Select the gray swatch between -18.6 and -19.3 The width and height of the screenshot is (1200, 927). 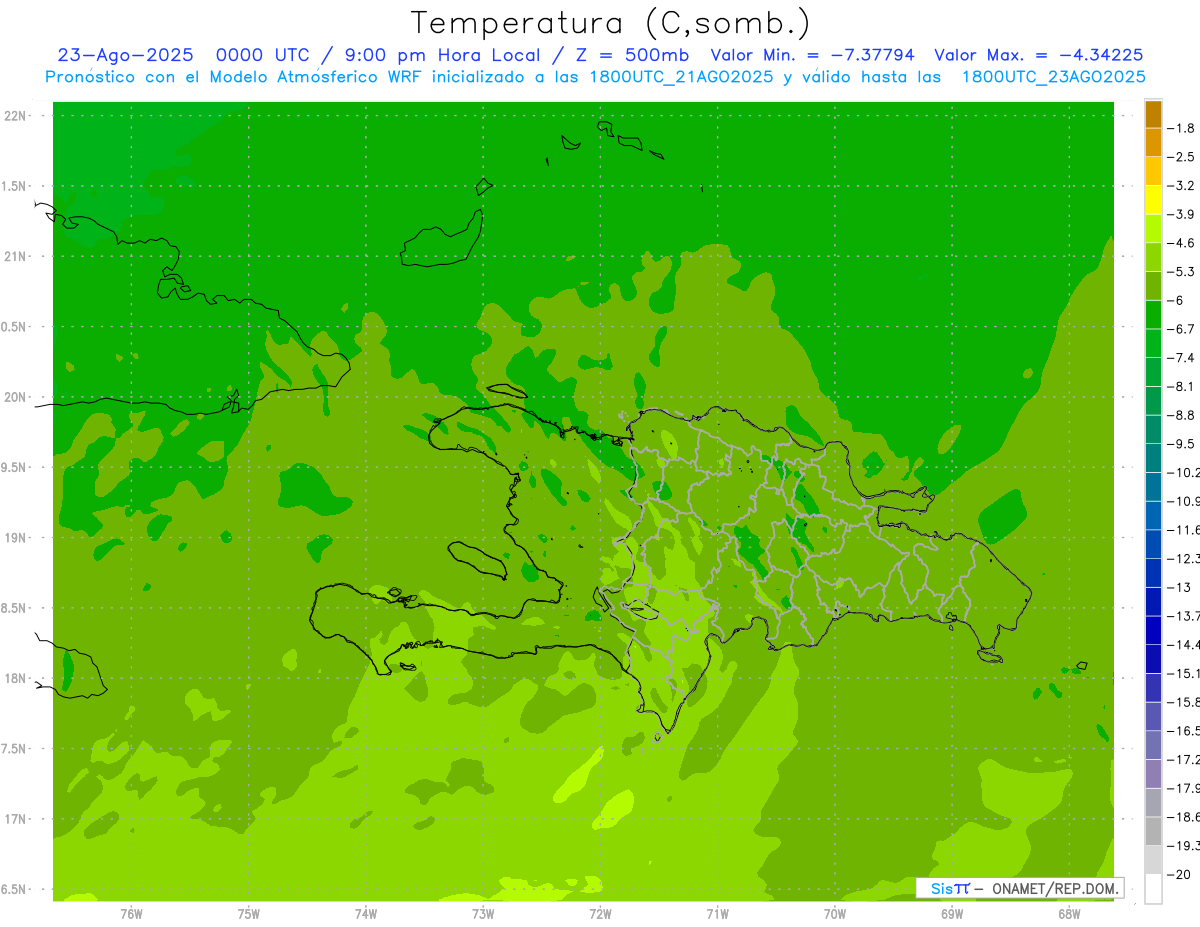point(1153,831)
